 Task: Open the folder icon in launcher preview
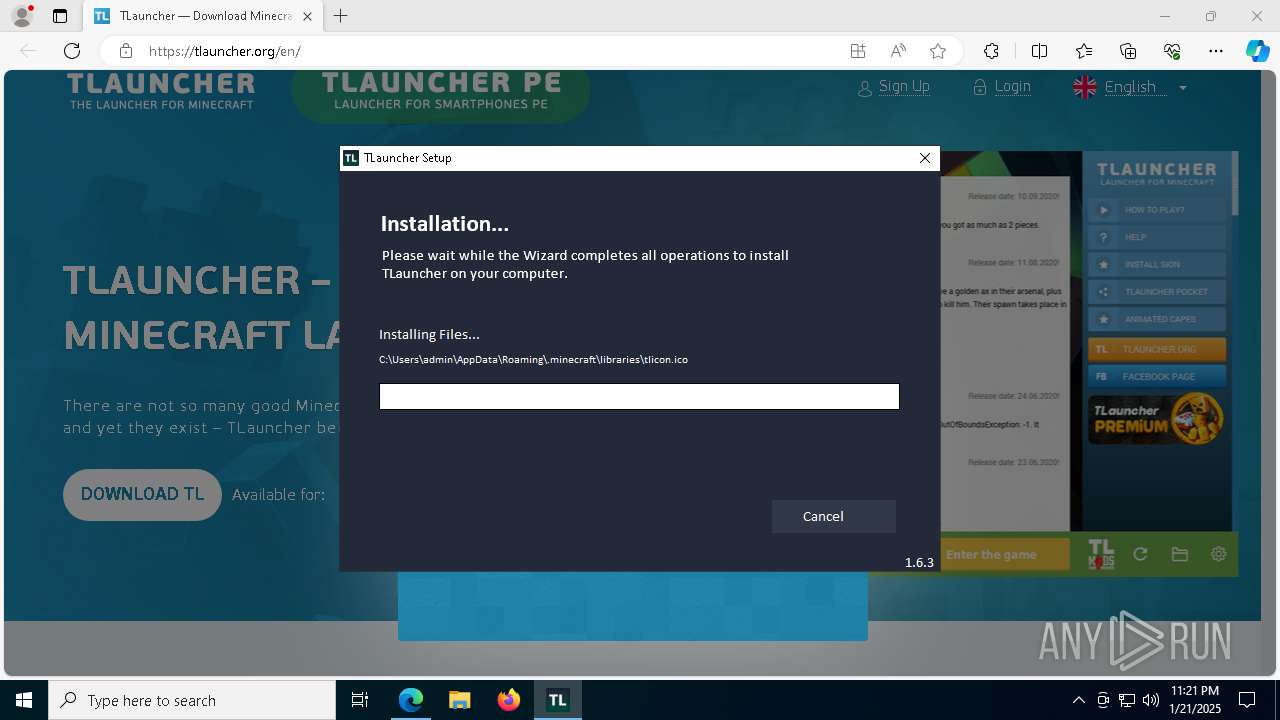1179,554
